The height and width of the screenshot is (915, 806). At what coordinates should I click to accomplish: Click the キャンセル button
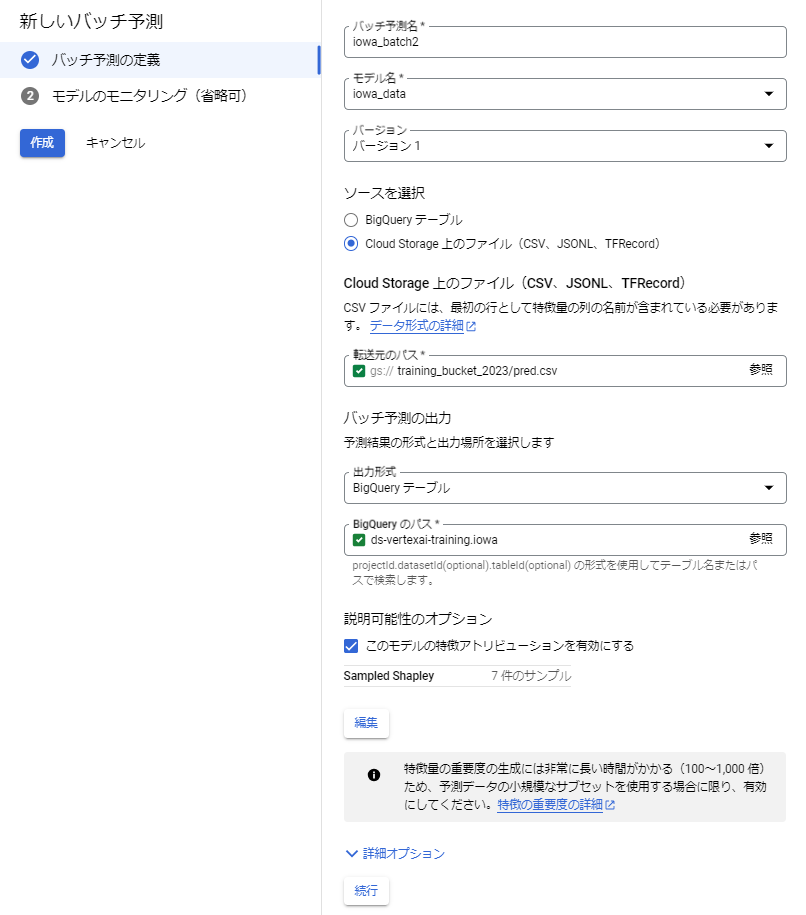tap(116, 143)
